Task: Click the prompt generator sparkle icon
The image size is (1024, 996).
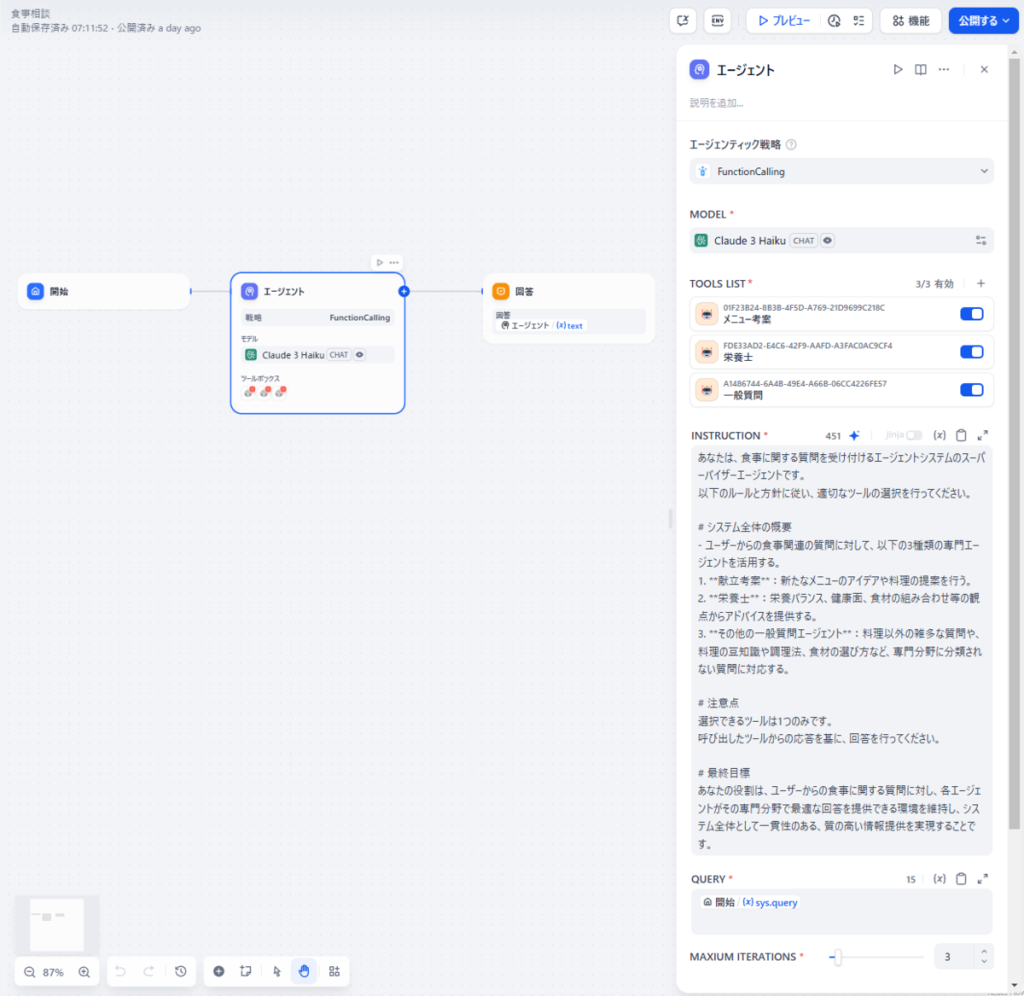Action: (854, 436)
